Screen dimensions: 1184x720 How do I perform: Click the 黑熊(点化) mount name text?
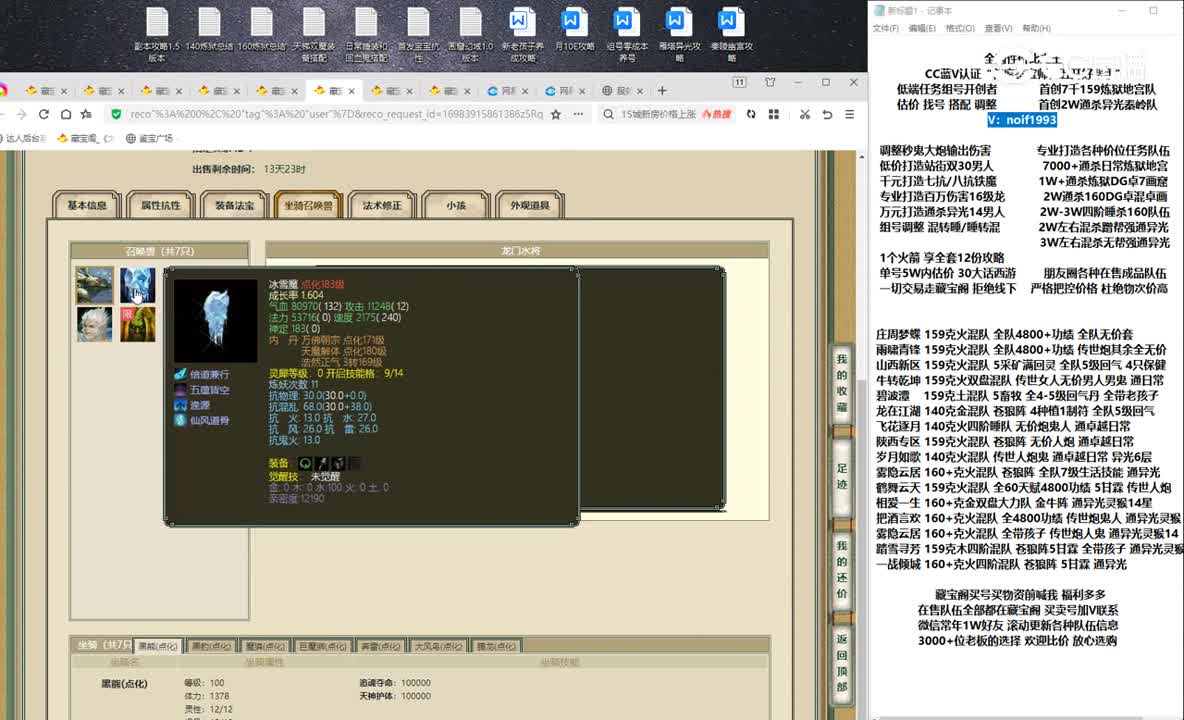pos(125,684)
